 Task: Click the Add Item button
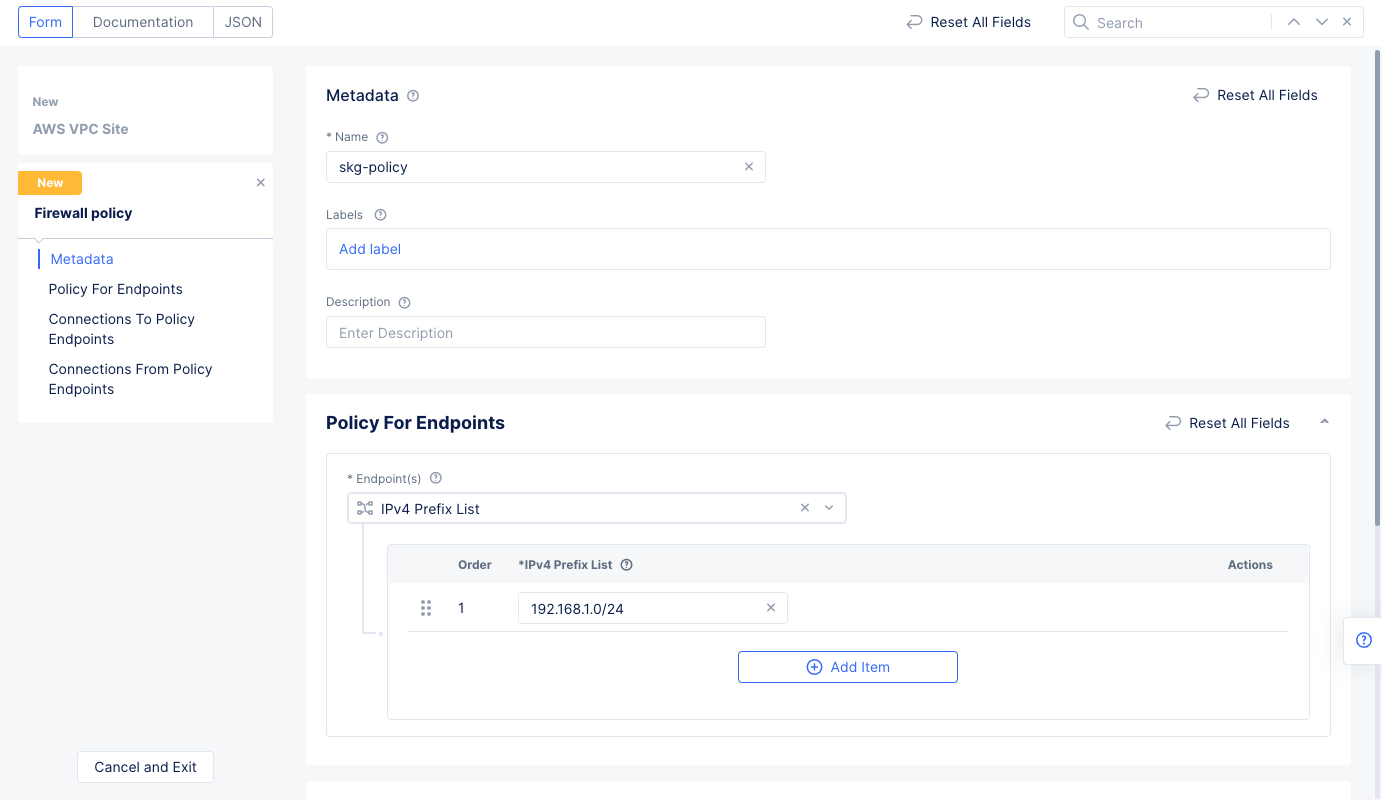[x=847, y=667]
